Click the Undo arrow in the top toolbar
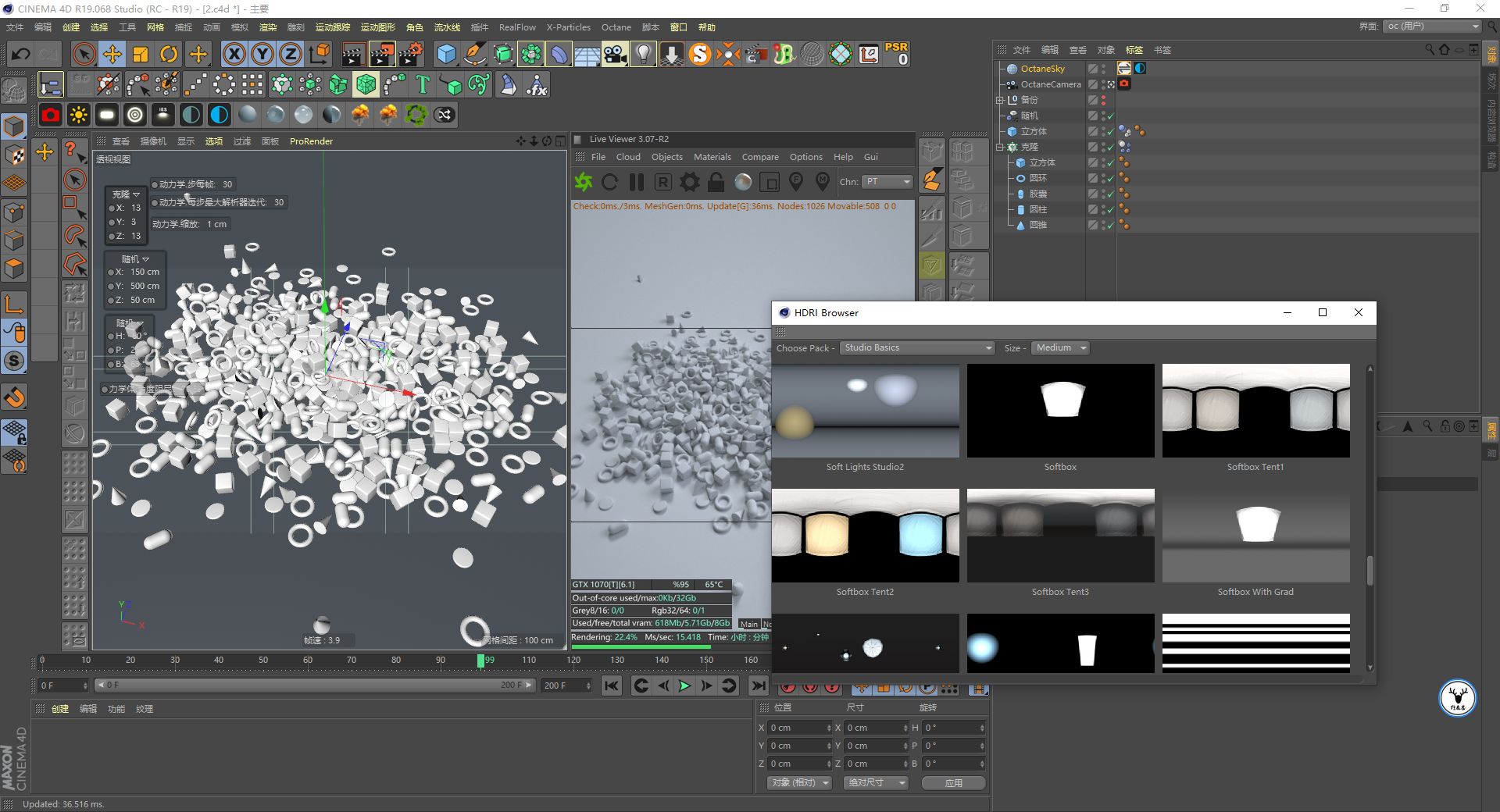 [x=20, y=54]
